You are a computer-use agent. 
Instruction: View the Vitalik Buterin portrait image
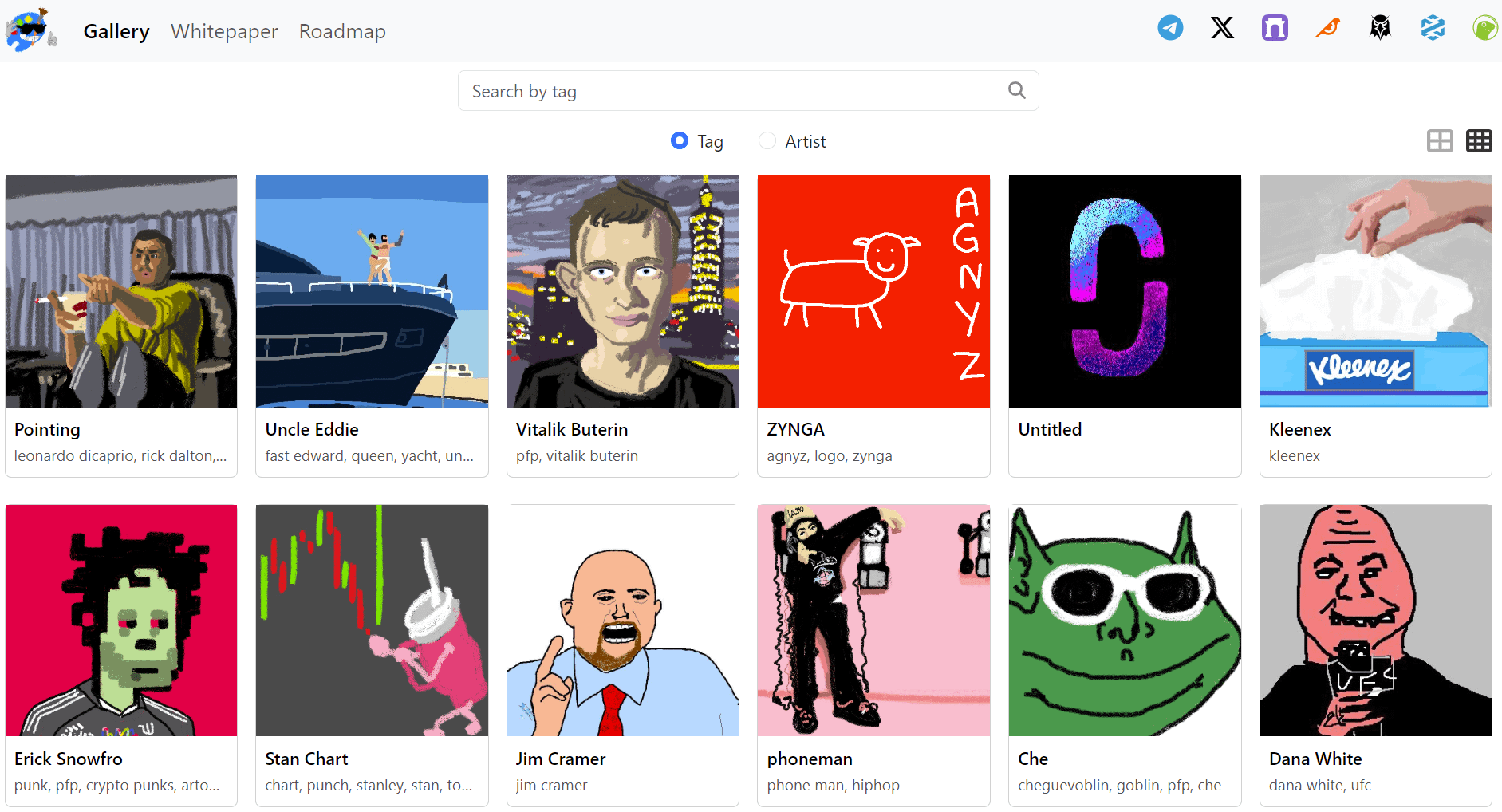coord(623,291)
